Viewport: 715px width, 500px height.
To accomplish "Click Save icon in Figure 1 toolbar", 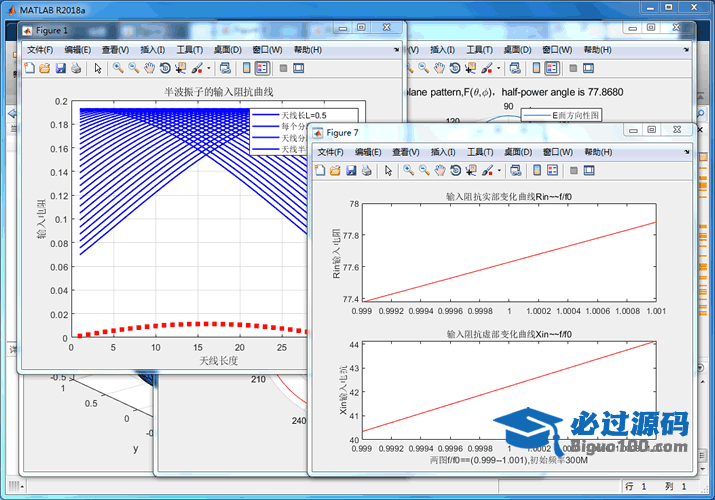I will pos(61,68).
